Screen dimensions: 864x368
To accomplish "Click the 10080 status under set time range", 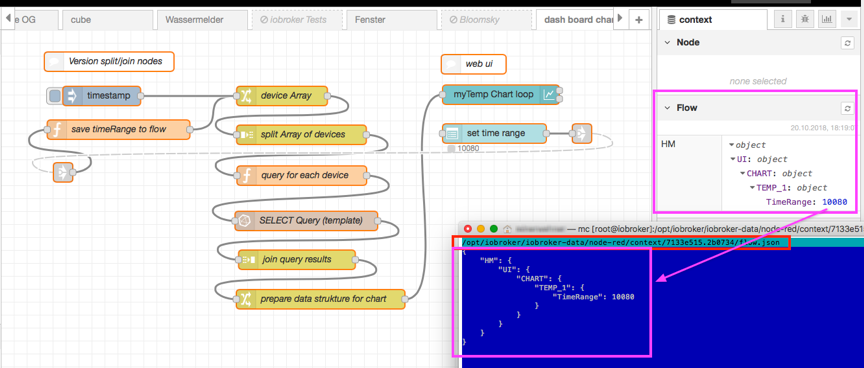I will [467, 149].
